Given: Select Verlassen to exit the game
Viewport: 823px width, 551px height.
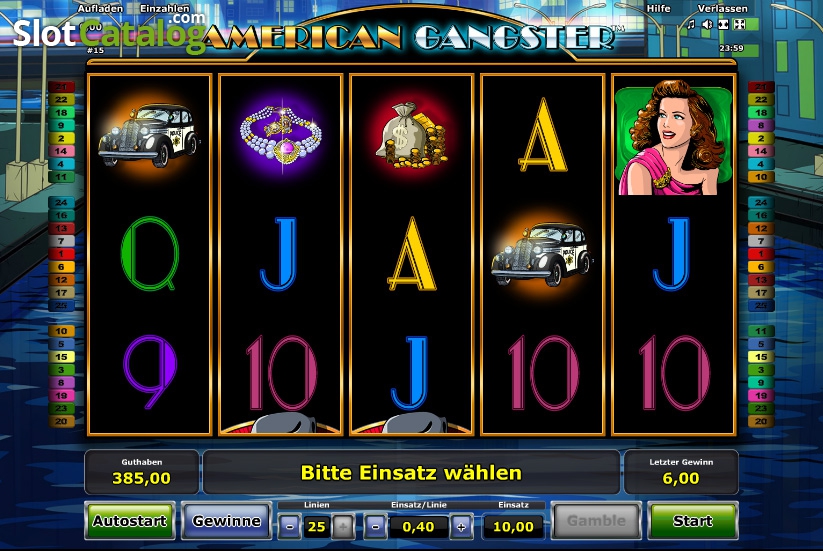Looking at the screenshot, I should [x=722, y=8].
